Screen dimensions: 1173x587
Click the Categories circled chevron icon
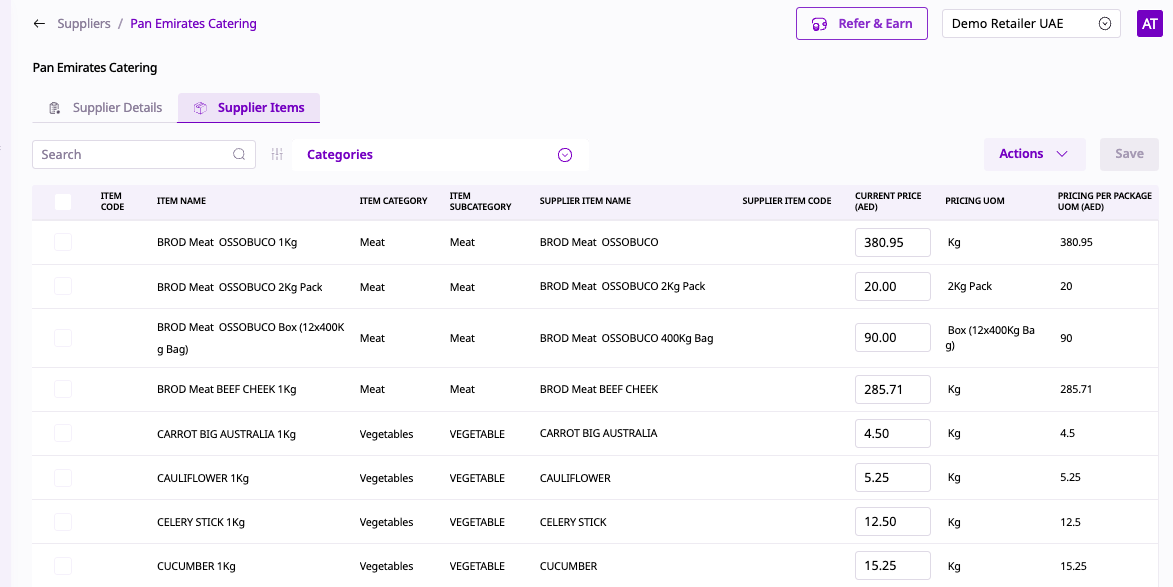point(564,155)
